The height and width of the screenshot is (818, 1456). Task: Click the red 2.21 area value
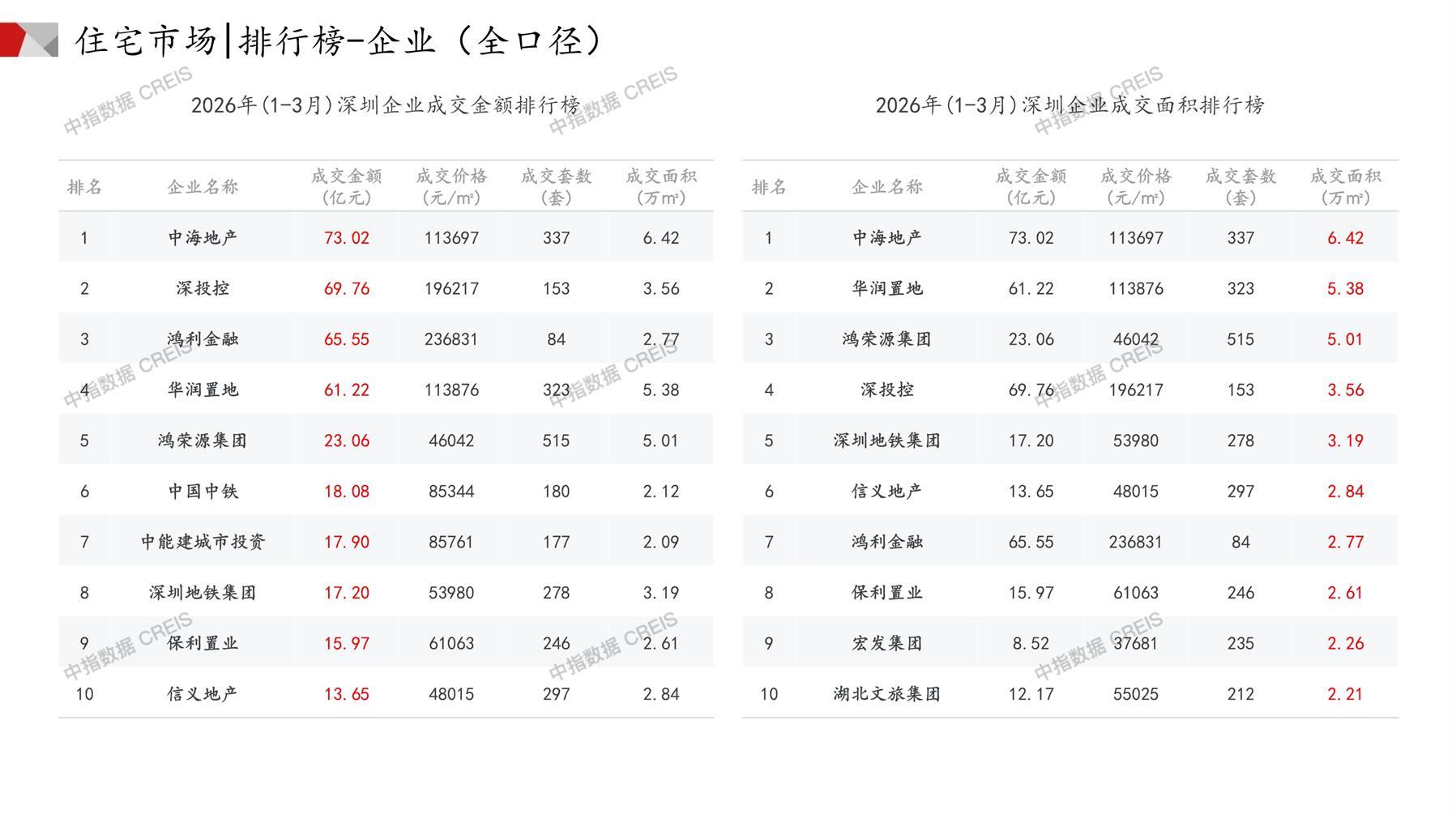tap(1345, 694)
